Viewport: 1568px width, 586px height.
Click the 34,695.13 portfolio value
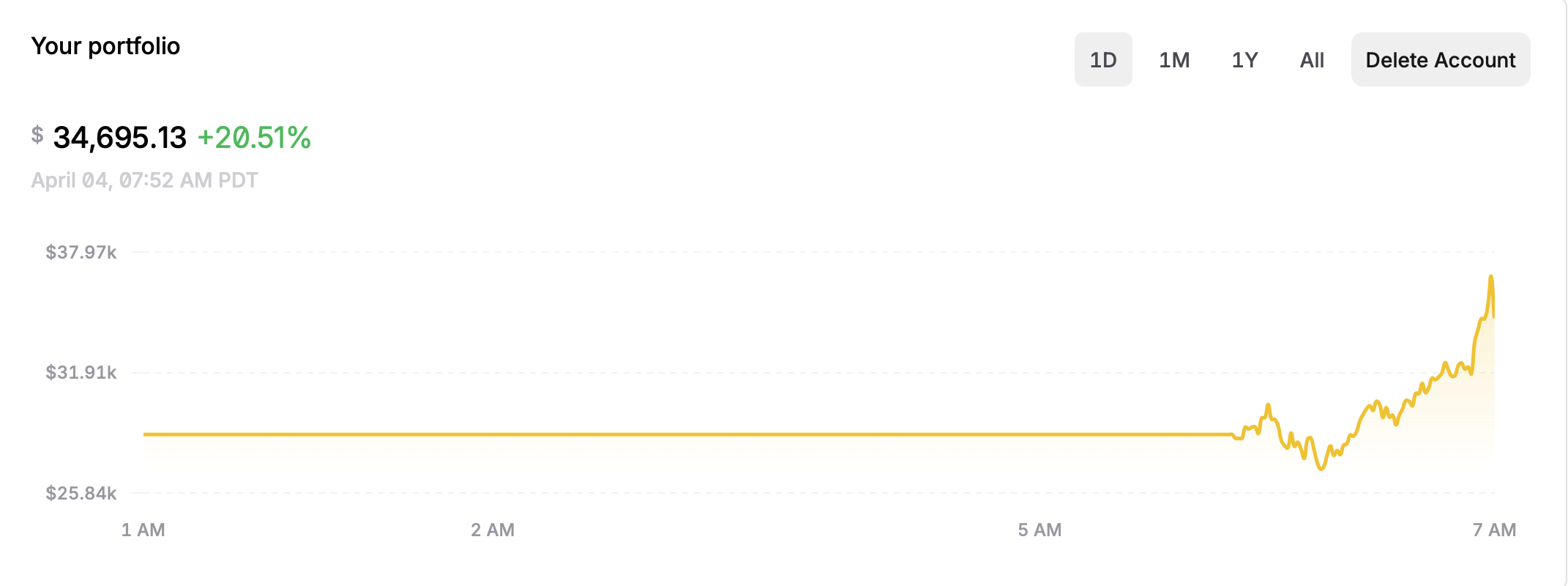pyautogui.click(x=120, y=138)
